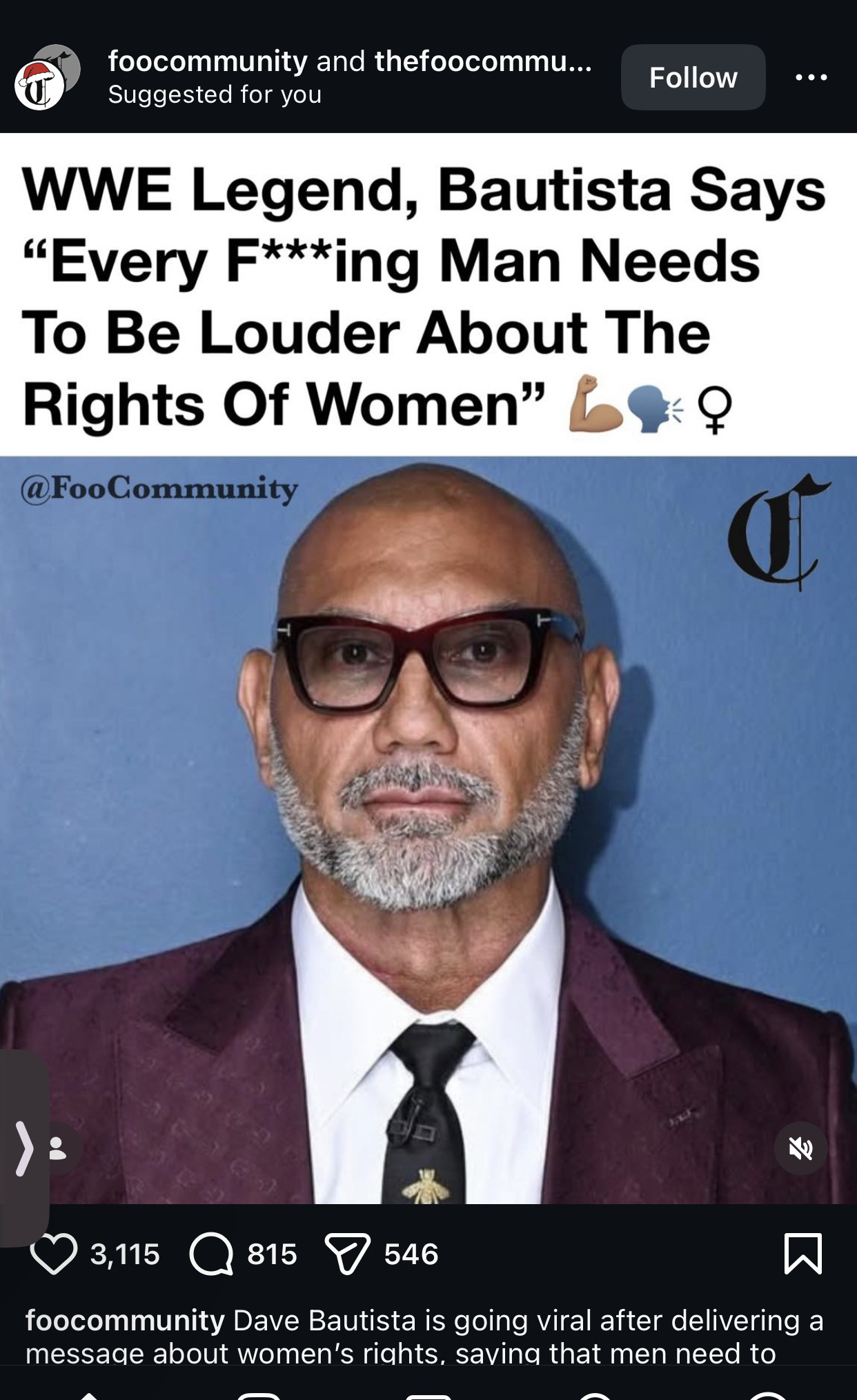Unmute the post audio with the speaker icon

(x=800, y=1148)
